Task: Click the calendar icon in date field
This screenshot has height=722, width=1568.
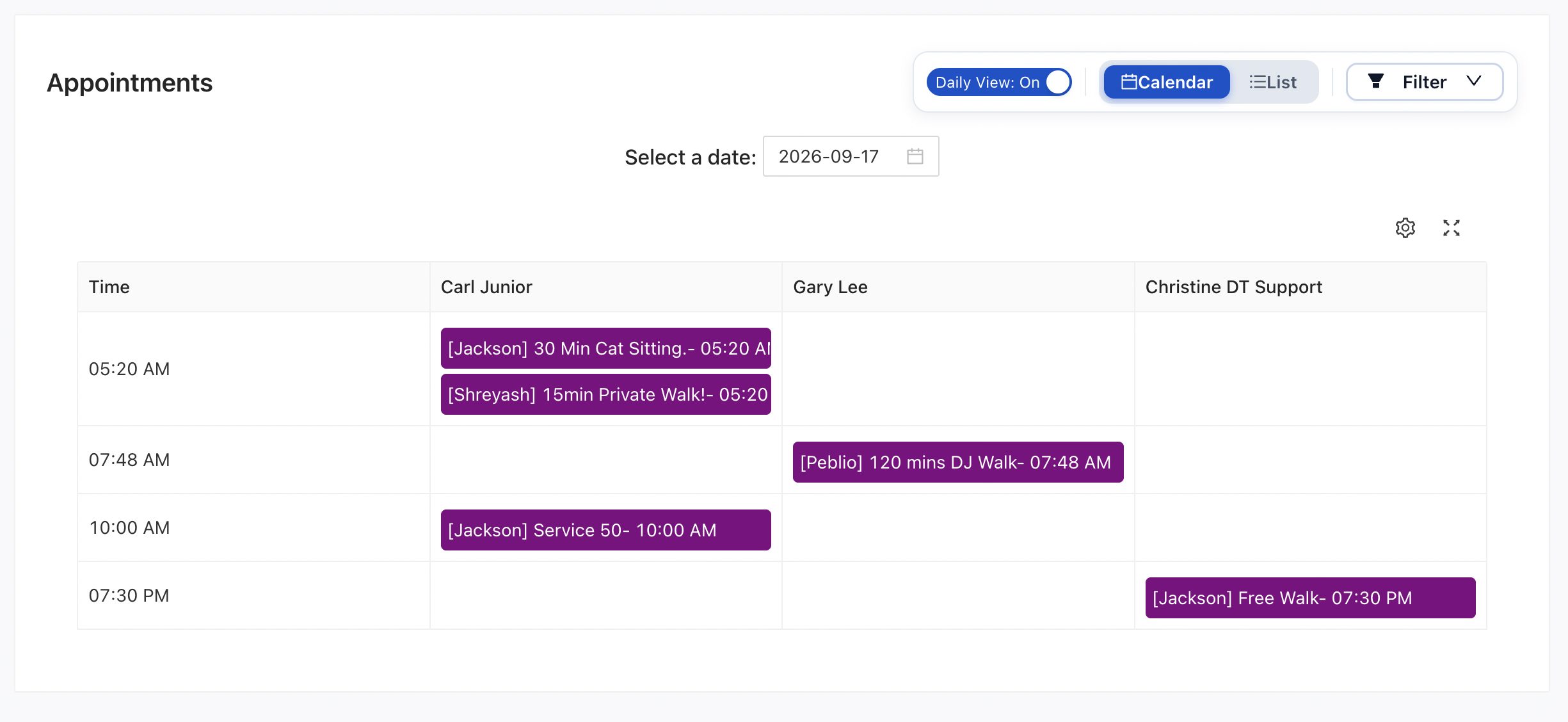Action: pos(915,156)
